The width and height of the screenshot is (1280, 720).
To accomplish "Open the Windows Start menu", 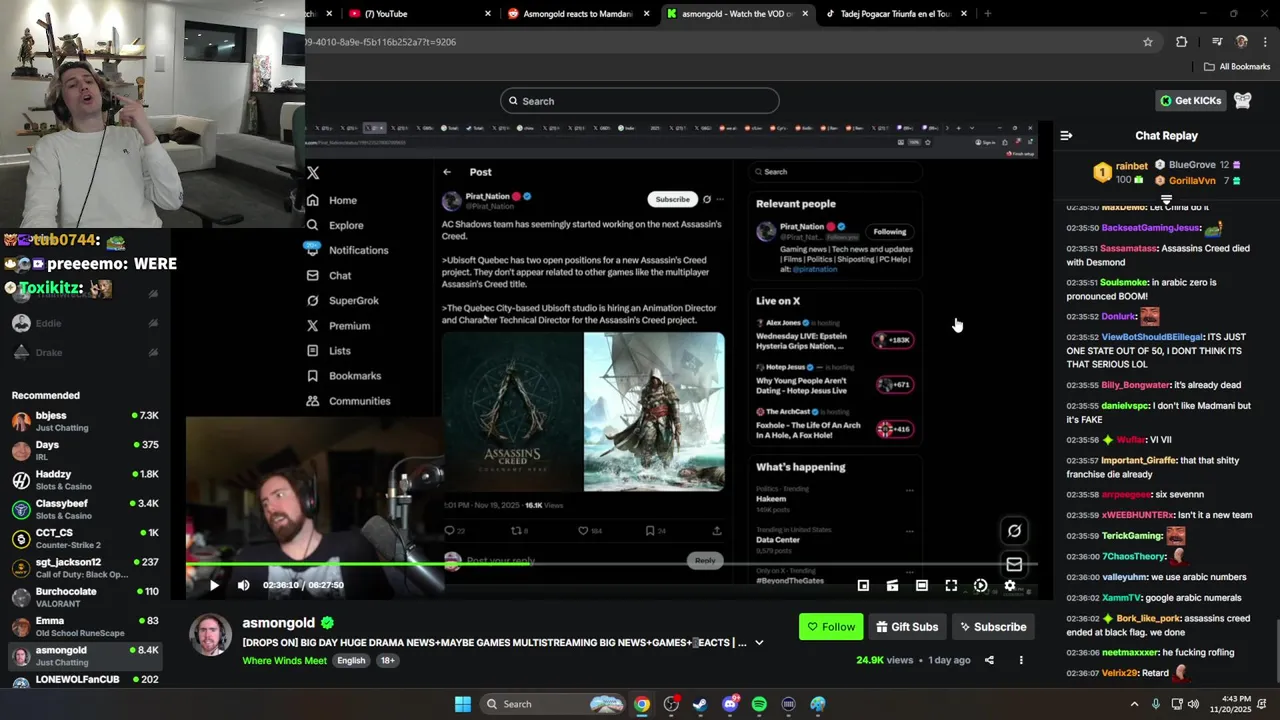I will coord(463,704).
